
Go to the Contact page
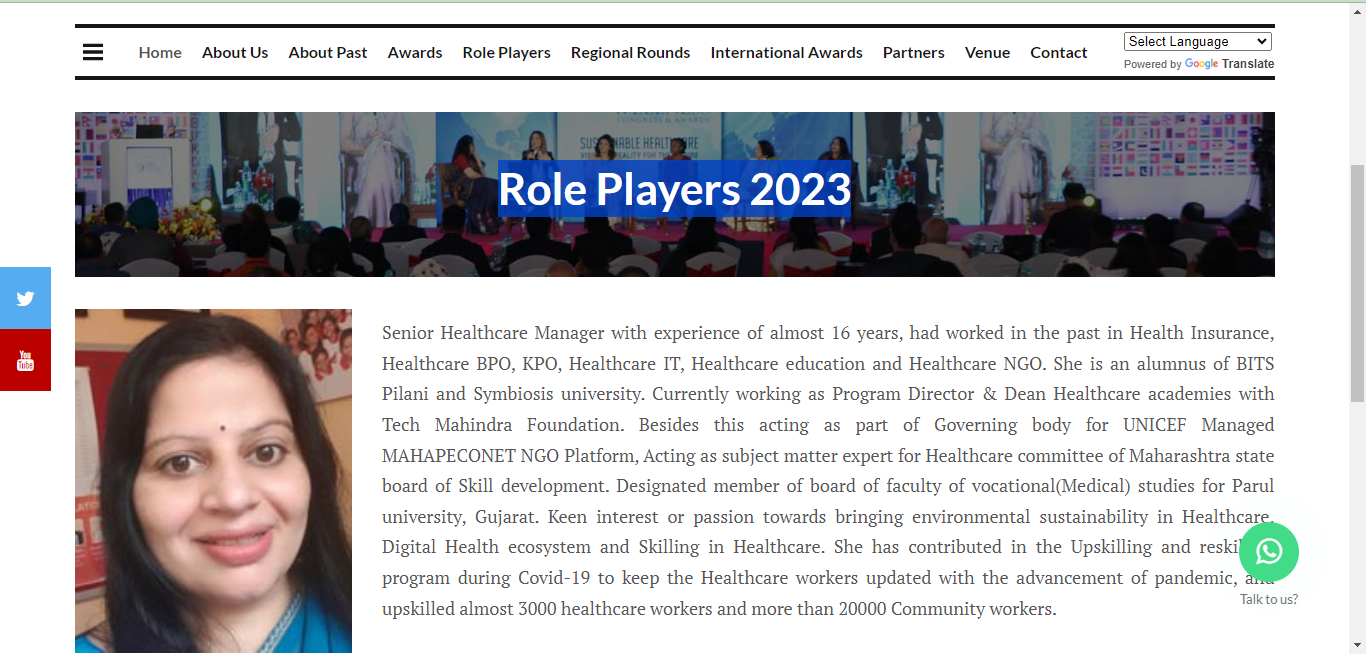[x=1058, y=52]
